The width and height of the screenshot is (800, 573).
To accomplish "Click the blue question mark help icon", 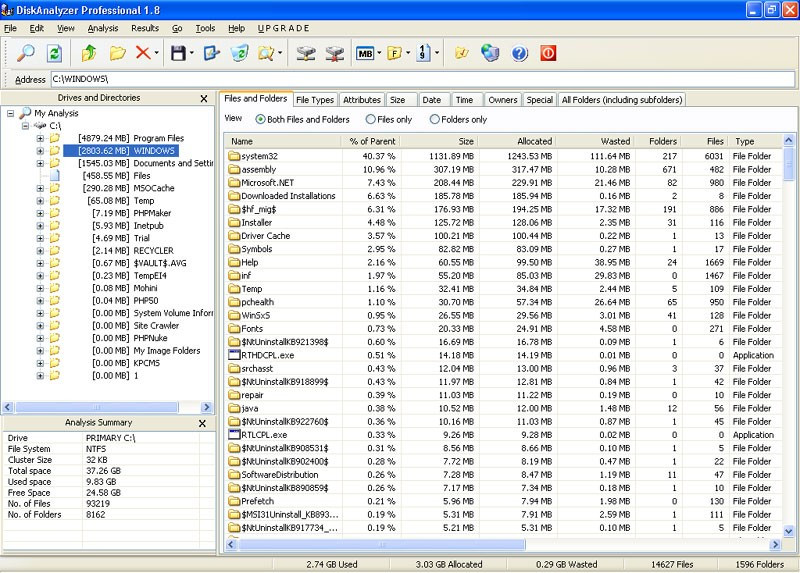I will pos(519,53).
